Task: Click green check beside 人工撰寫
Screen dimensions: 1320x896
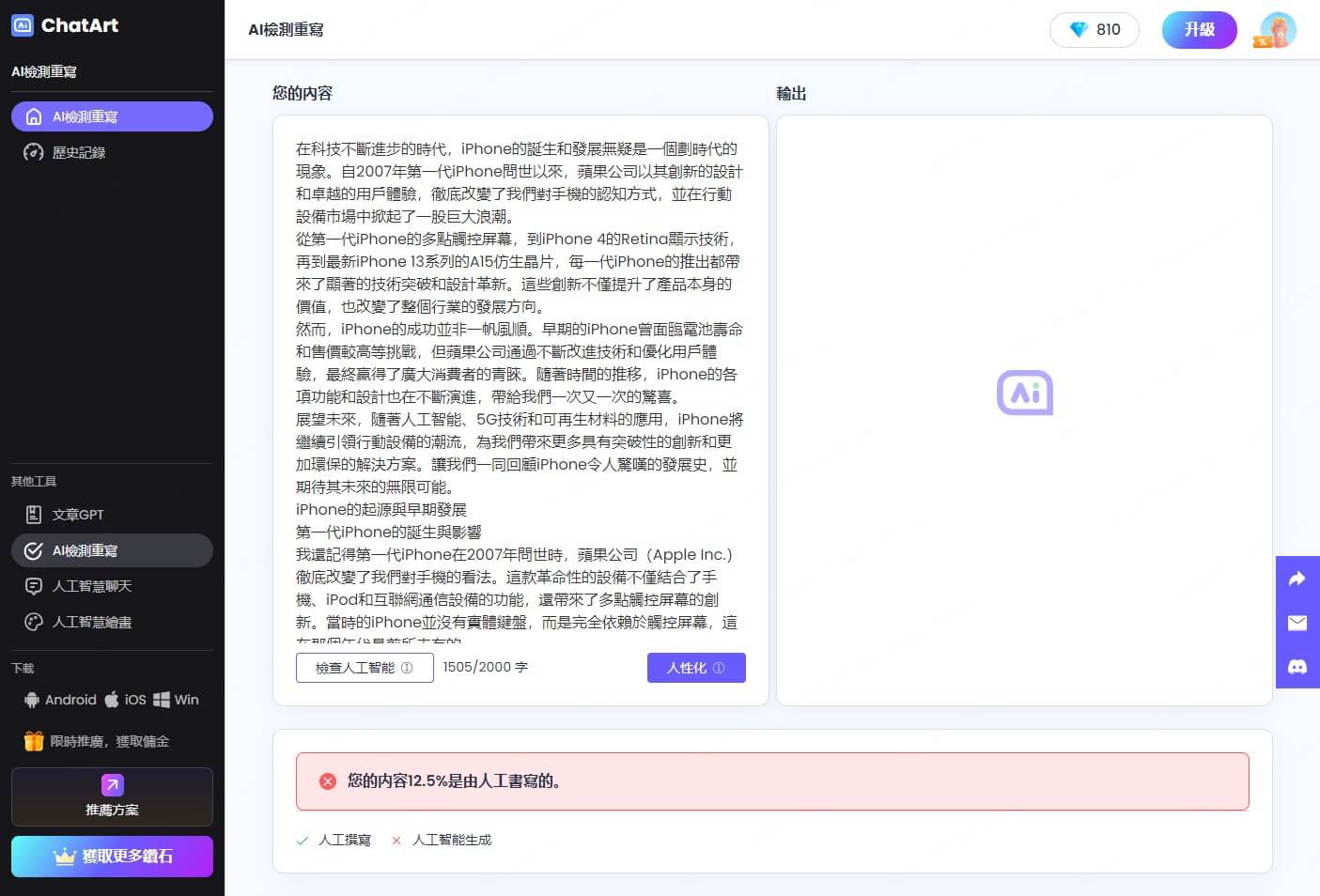Action: pos(303,841)
